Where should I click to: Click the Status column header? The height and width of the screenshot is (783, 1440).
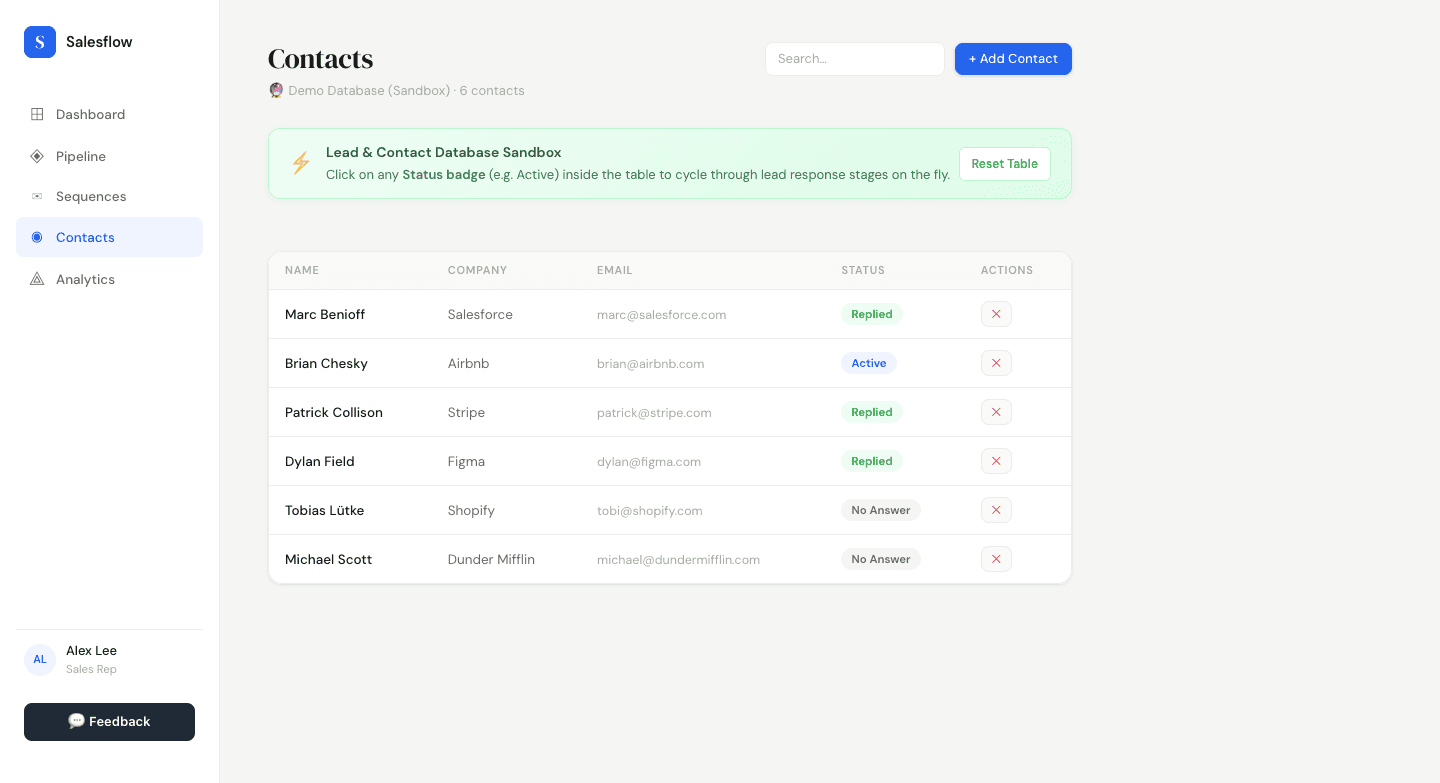coord(863,270)
